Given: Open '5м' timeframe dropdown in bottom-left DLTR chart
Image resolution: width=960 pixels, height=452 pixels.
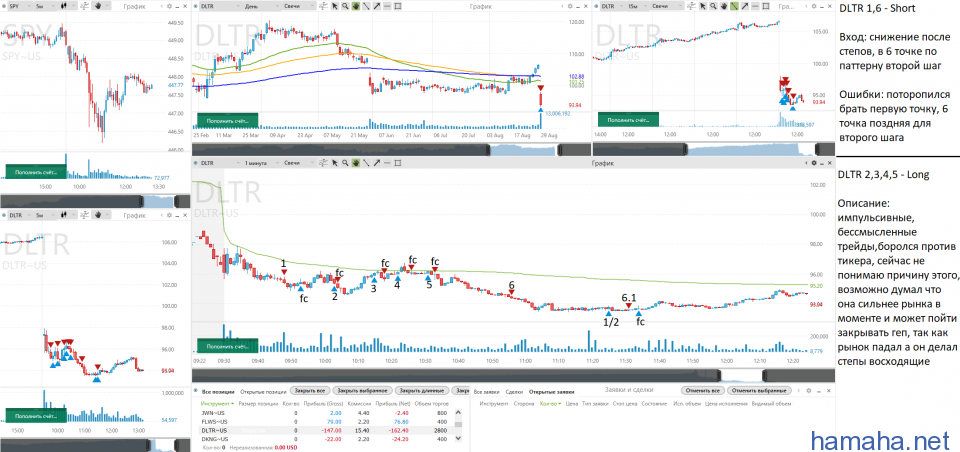Looking at the screenshot, I should [x=44, y=215].
